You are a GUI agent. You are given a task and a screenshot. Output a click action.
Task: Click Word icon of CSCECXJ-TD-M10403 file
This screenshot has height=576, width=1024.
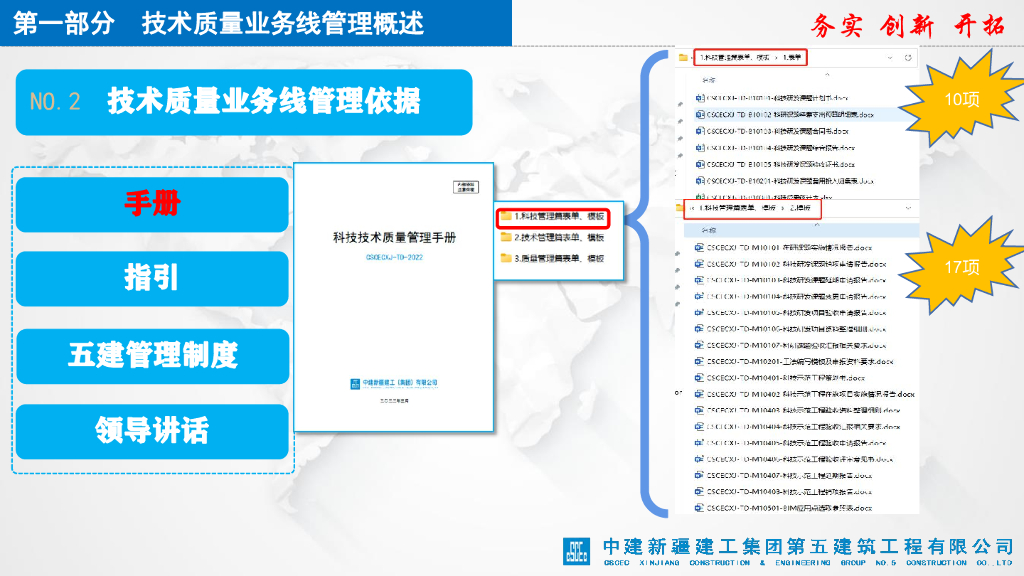coord(699,410)
